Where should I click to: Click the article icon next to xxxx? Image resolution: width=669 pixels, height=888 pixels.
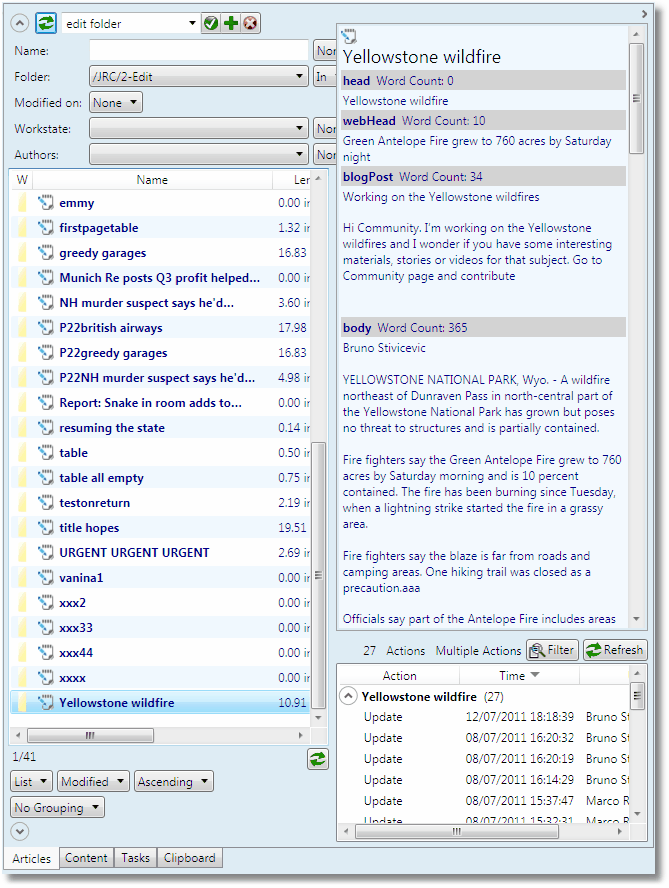tap(45, 677)
